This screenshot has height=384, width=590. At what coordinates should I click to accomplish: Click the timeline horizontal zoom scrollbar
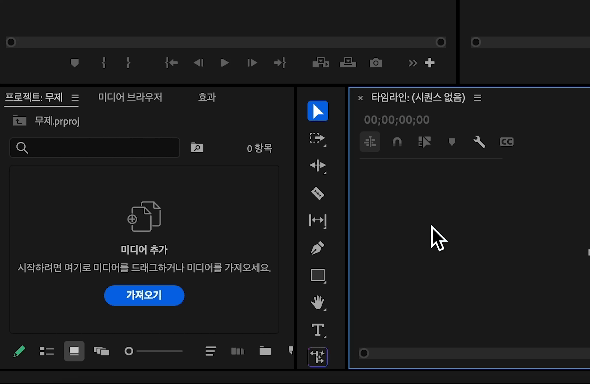474,353
